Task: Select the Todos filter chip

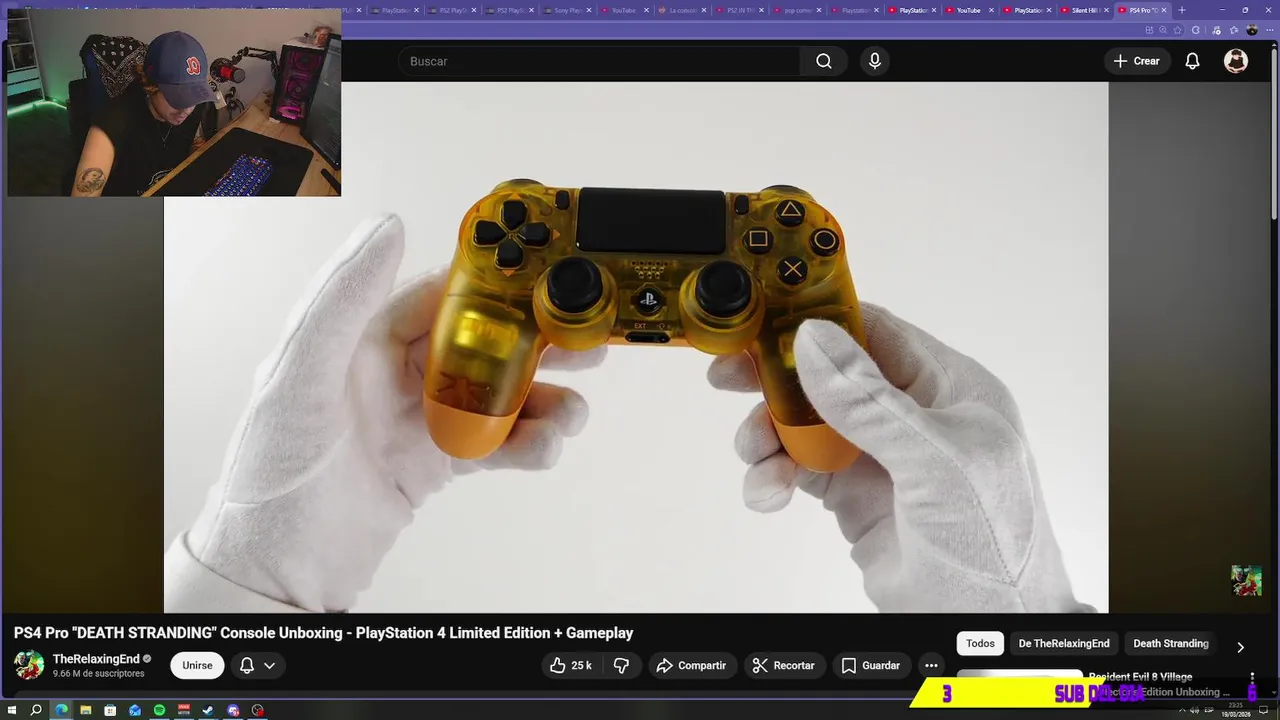Action: click(x=980, y=643)
